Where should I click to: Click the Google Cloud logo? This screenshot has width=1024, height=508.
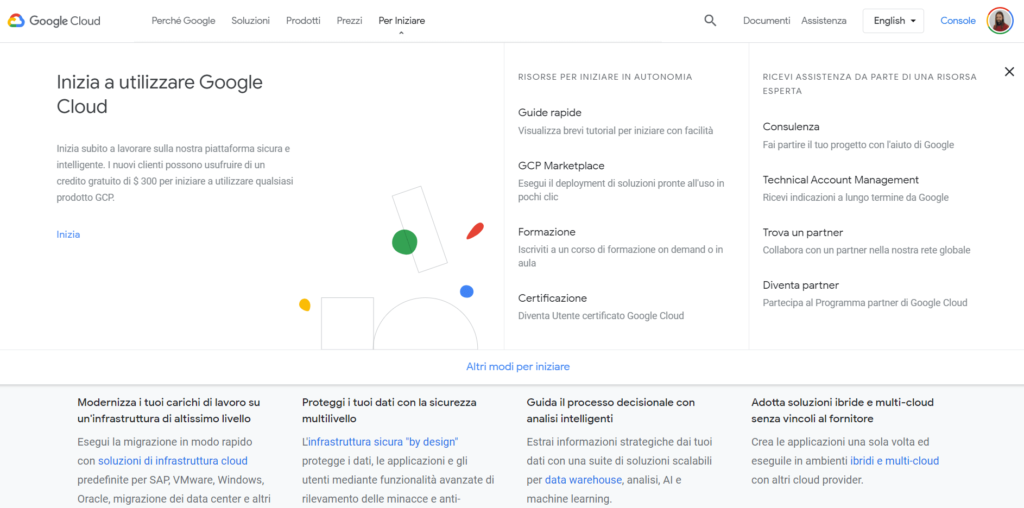[54, 21]
